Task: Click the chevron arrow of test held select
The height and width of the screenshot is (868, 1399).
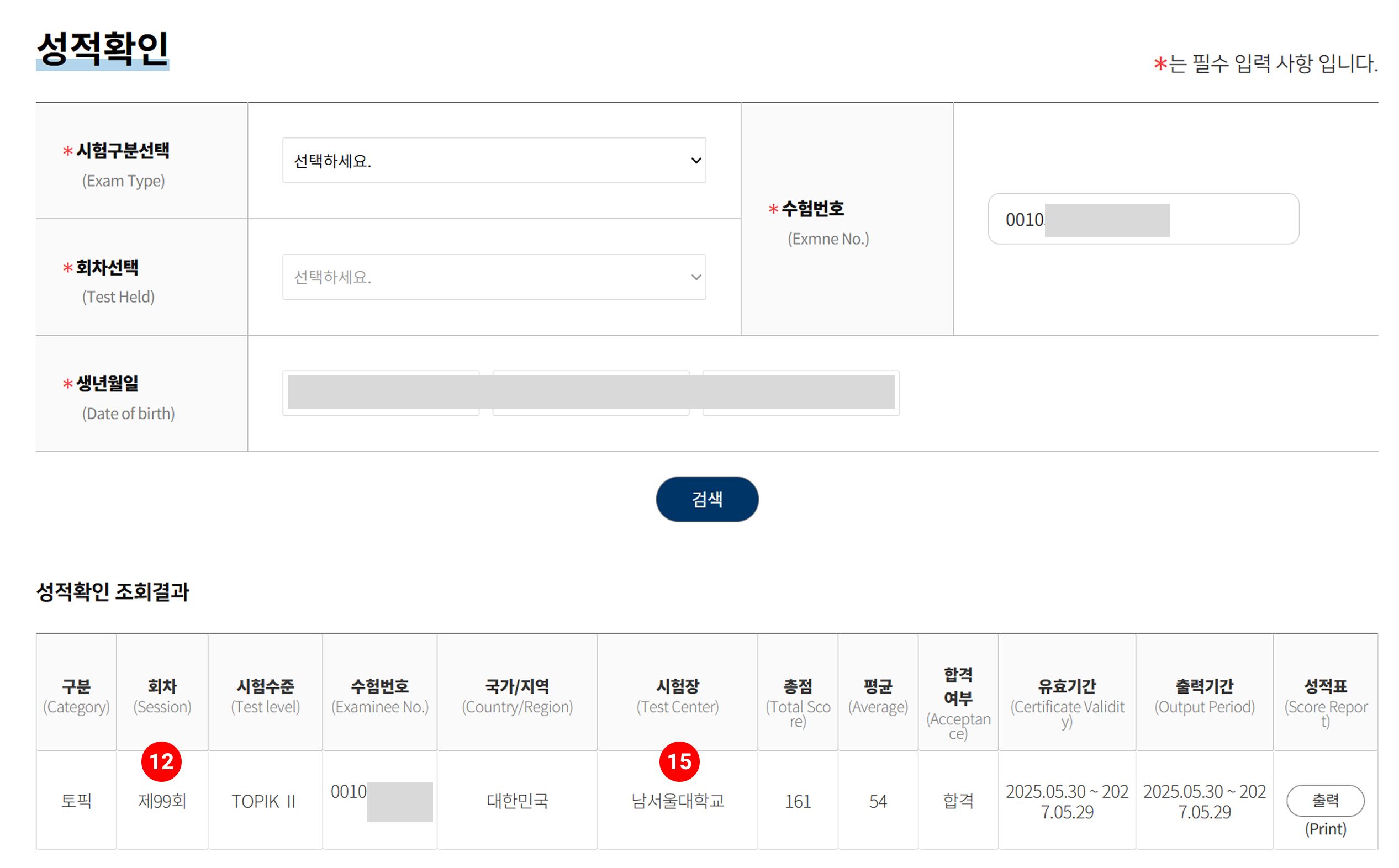Action: [x=695, y=277]
